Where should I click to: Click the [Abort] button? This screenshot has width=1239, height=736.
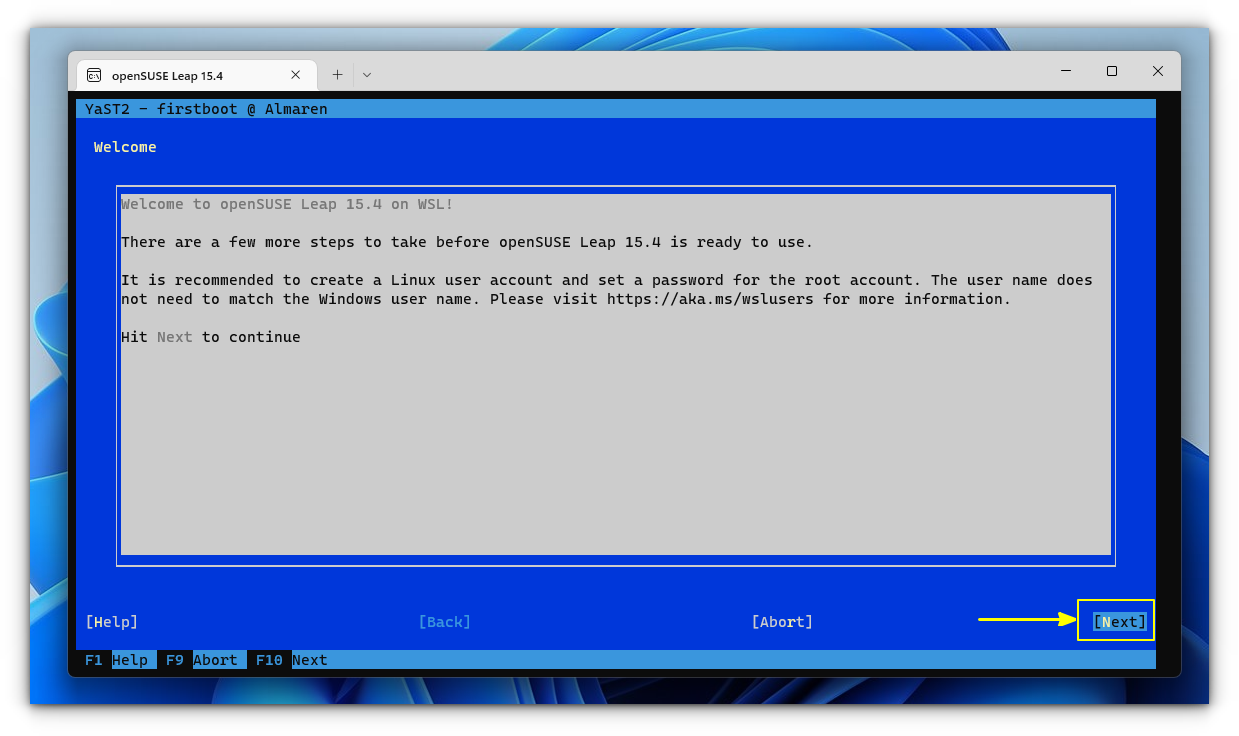(x=782, y=622)
